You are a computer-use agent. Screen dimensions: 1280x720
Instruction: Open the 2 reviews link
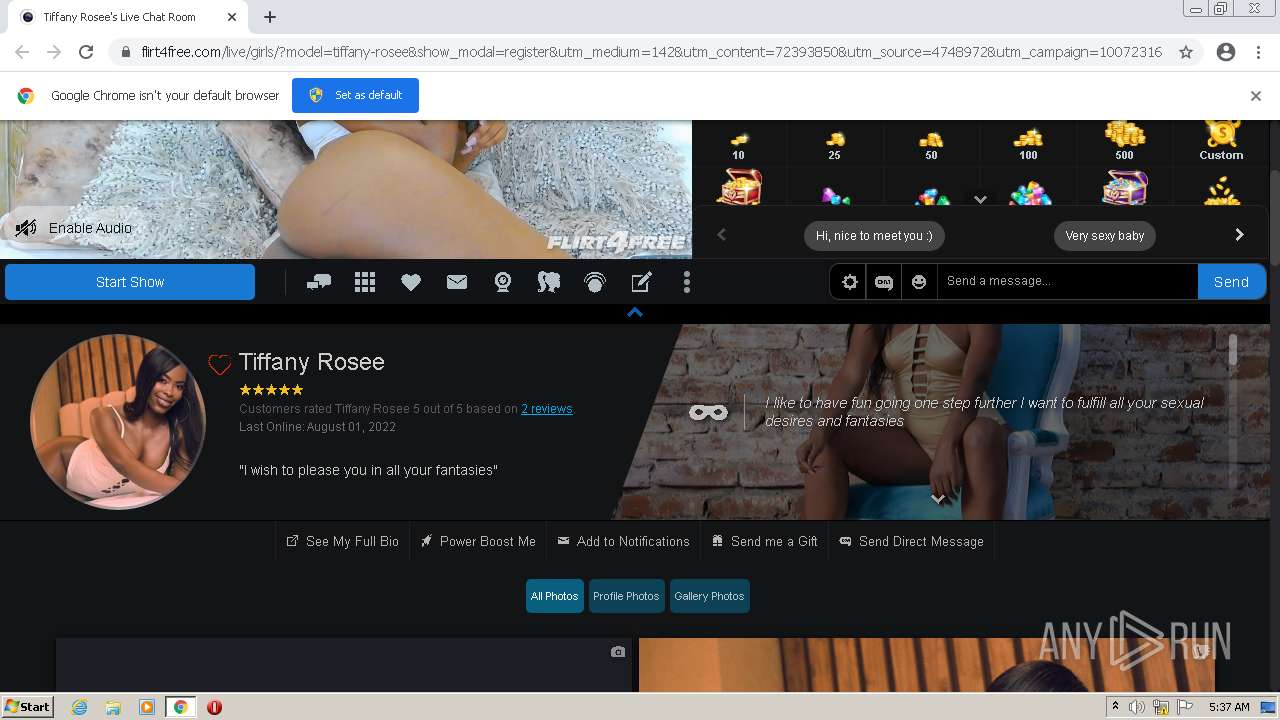(547, 409)
